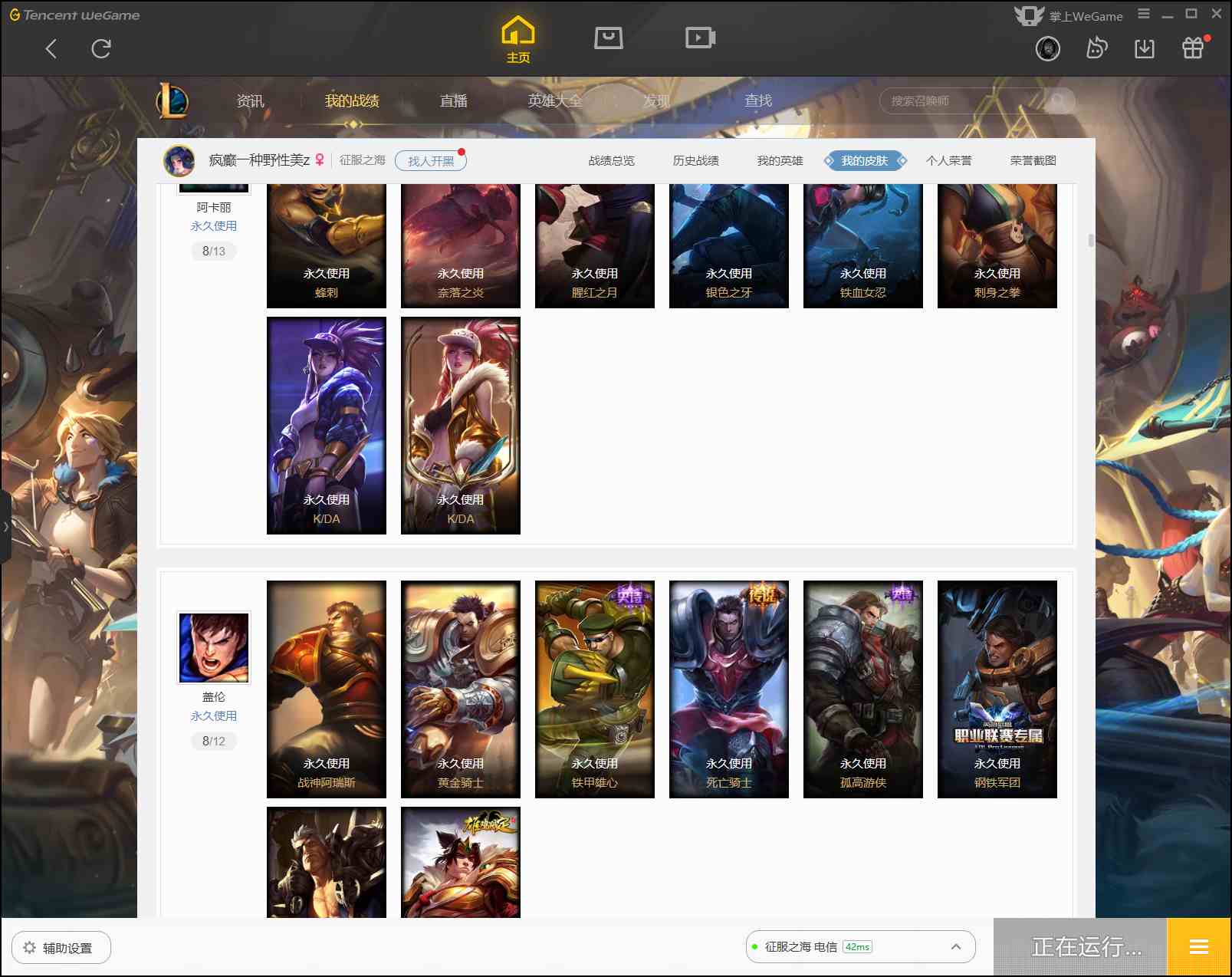
Task: Open the yellow launch options menu button
Action: click(x=1198, y=947)
